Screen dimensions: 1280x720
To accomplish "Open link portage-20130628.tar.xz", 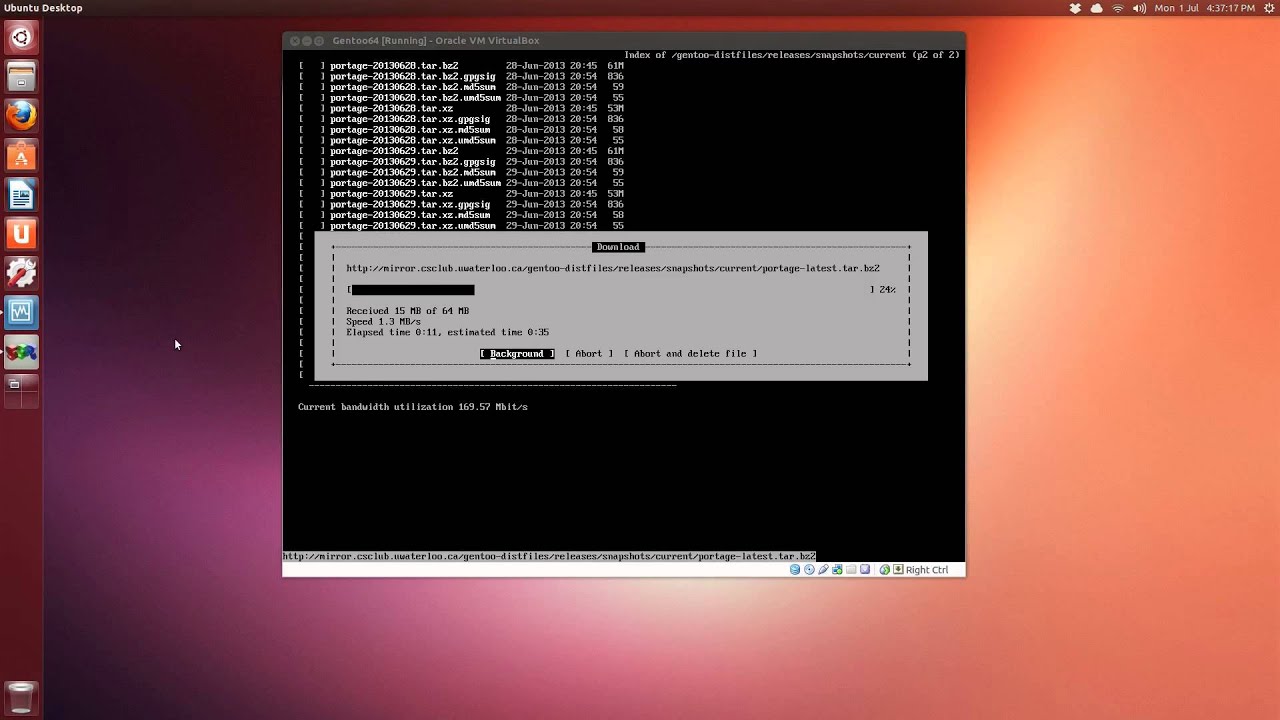I will (391, 108).
